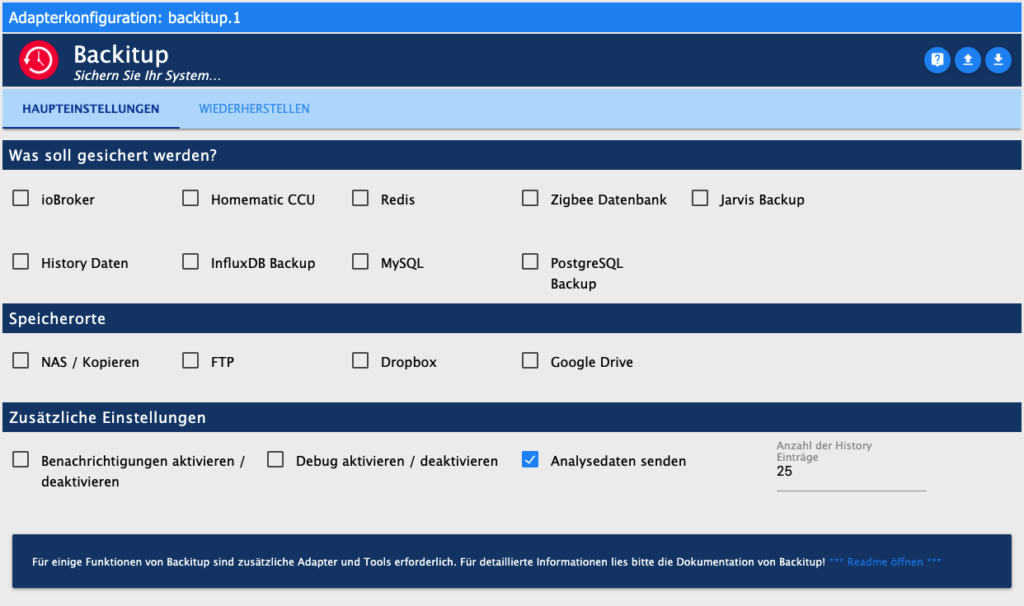The image size is (1024, 606).
Task: Click the Anzahl der History Einträge field
Action: [x=851, y=471]
